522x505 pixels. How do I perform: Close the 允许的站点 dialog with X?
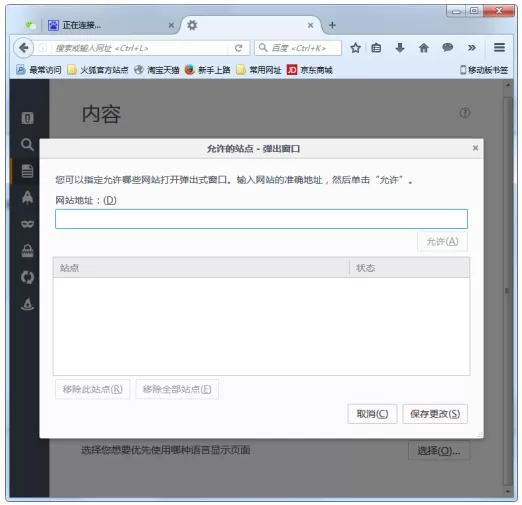point(475,148)
